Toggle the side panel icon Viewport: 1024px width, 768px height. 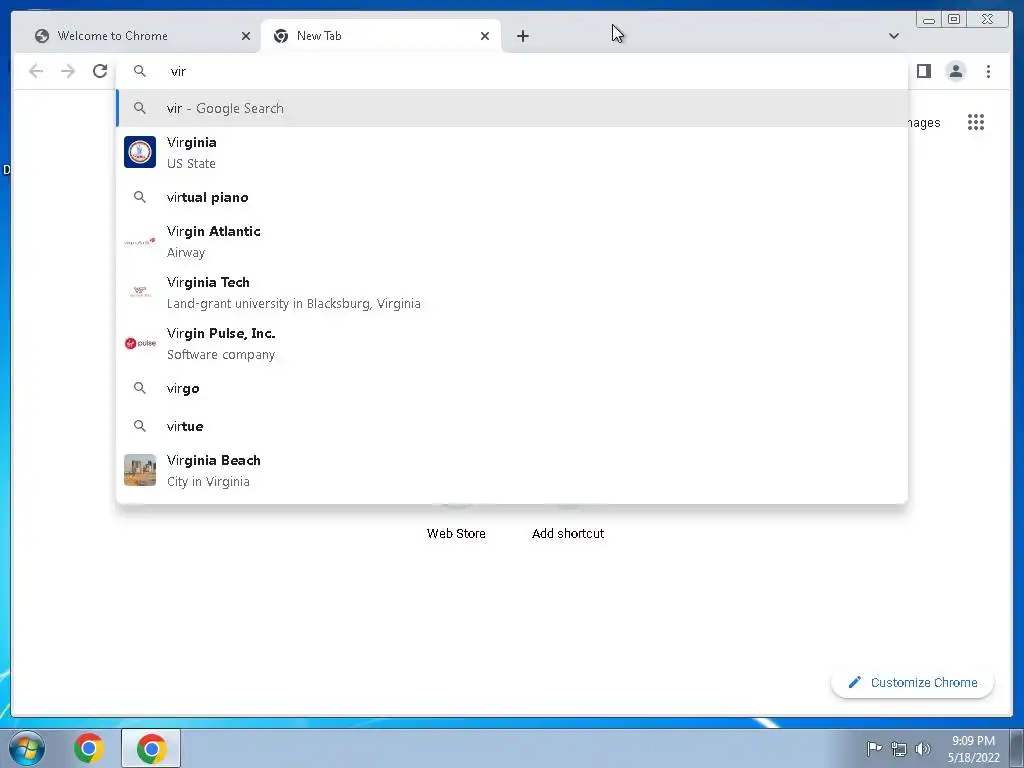click(923, 71)
